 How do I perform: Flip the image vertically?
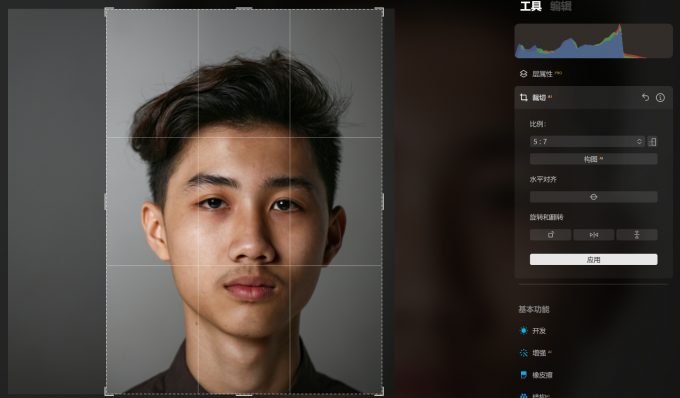pos(637,235)
